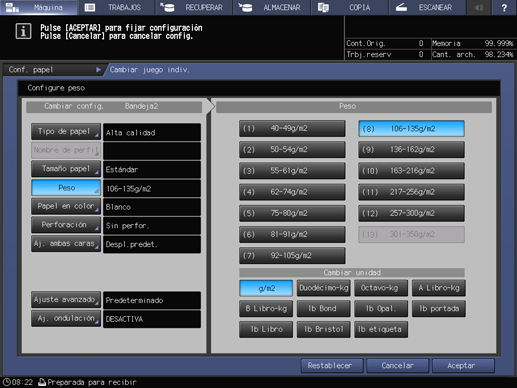This screenshot has width=517, height=388.
Task: Open help with the question mark
Action: tap(504, 7)
